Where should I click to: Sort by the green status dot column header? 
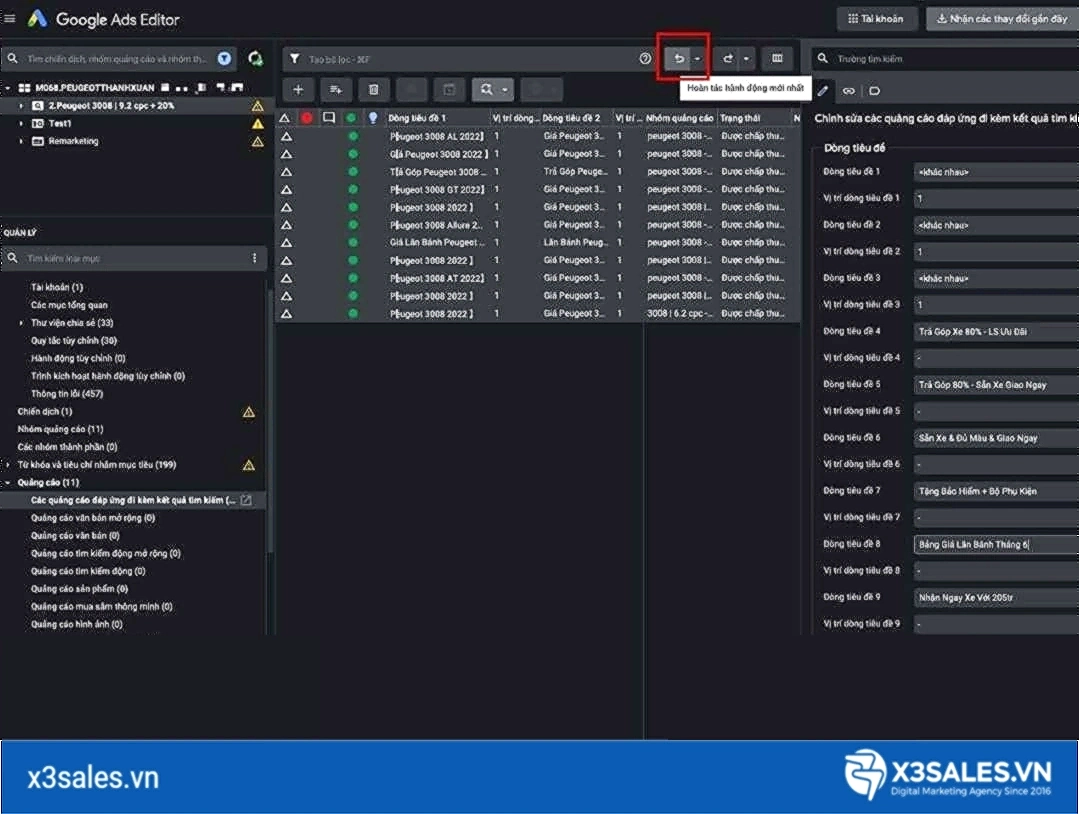click(351, 118)
